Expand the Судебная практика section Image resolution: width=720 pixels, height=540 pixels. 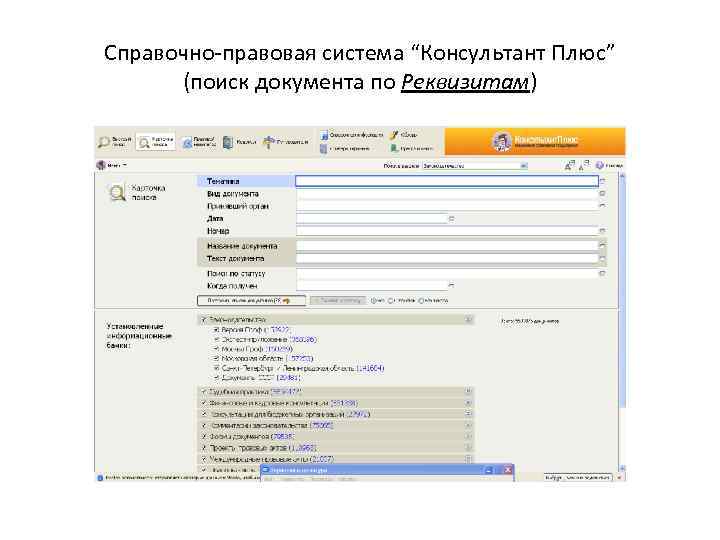coord(468,392)
